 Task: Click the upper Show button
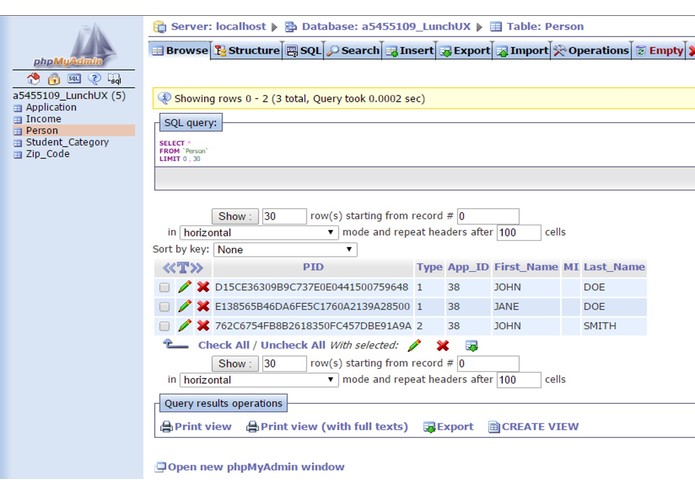click(x=235, y=216)
